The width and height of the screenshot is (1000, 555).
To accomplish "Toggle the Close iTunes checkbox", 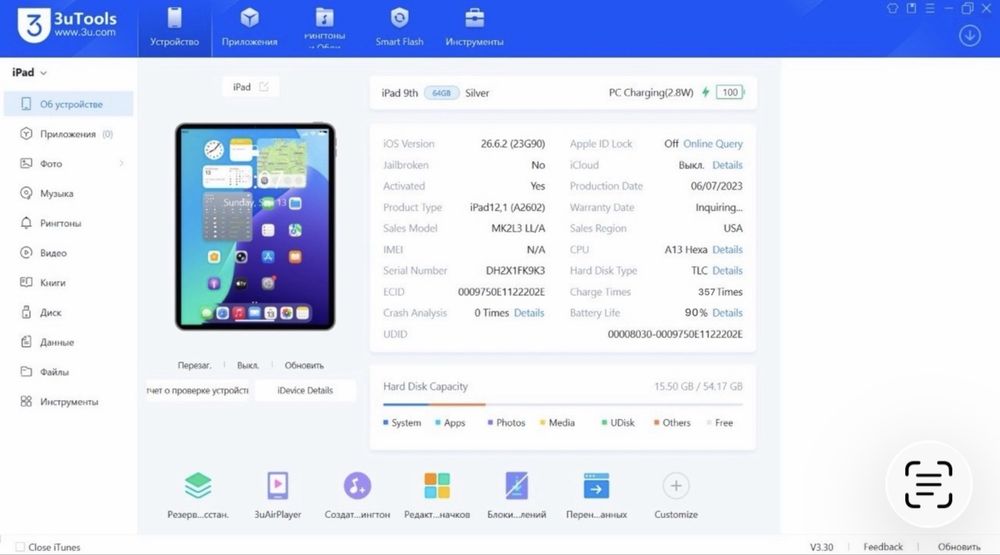I will (x=20, y=547).
